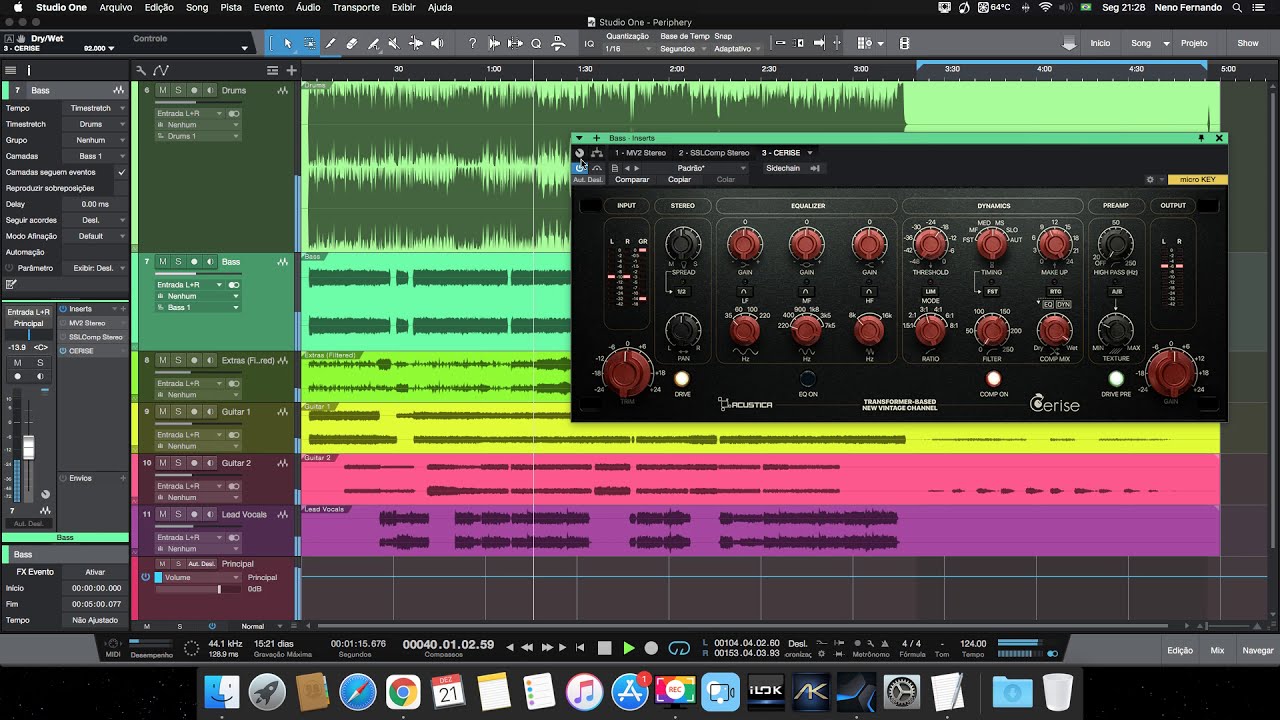Open System Preferences from the Dock

pos(902,692)
